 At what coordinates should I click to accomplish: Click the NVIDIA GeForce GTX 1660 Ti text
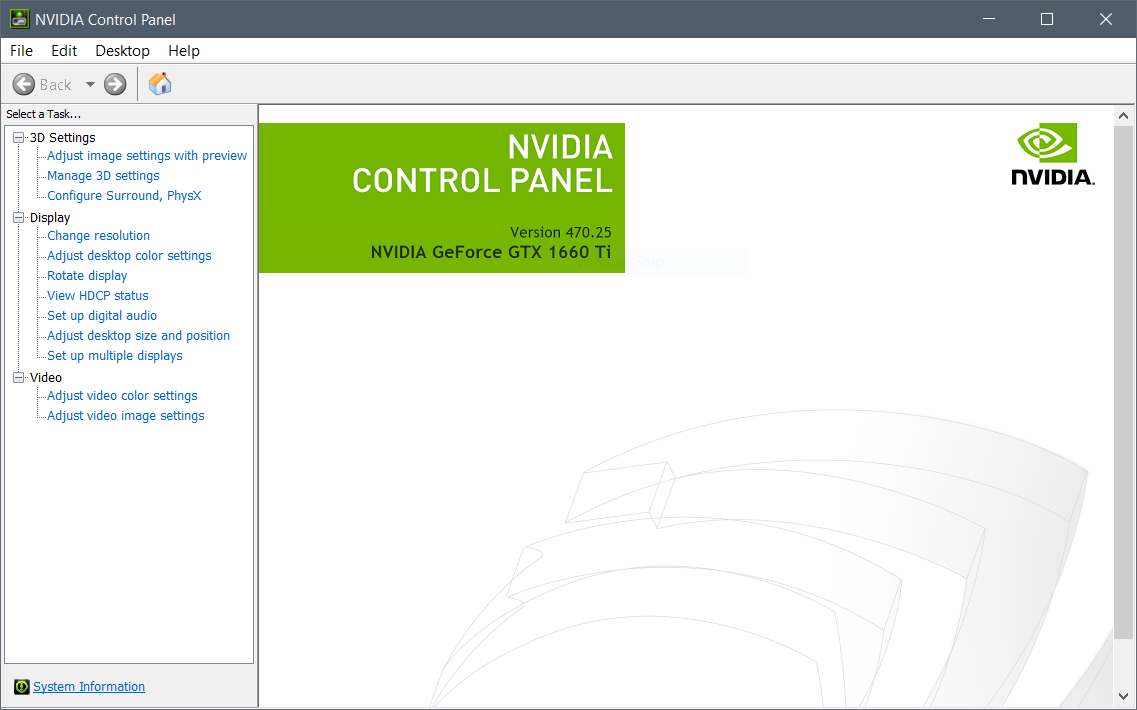[x=491, y=252]
